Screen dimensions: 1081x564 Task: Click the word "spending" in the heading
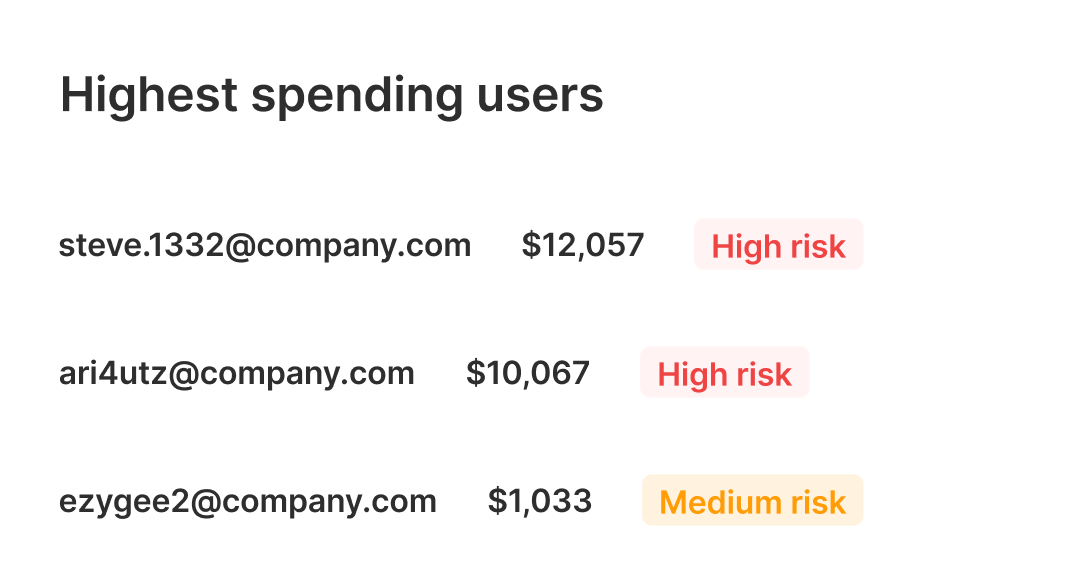[x=356, y=98]
